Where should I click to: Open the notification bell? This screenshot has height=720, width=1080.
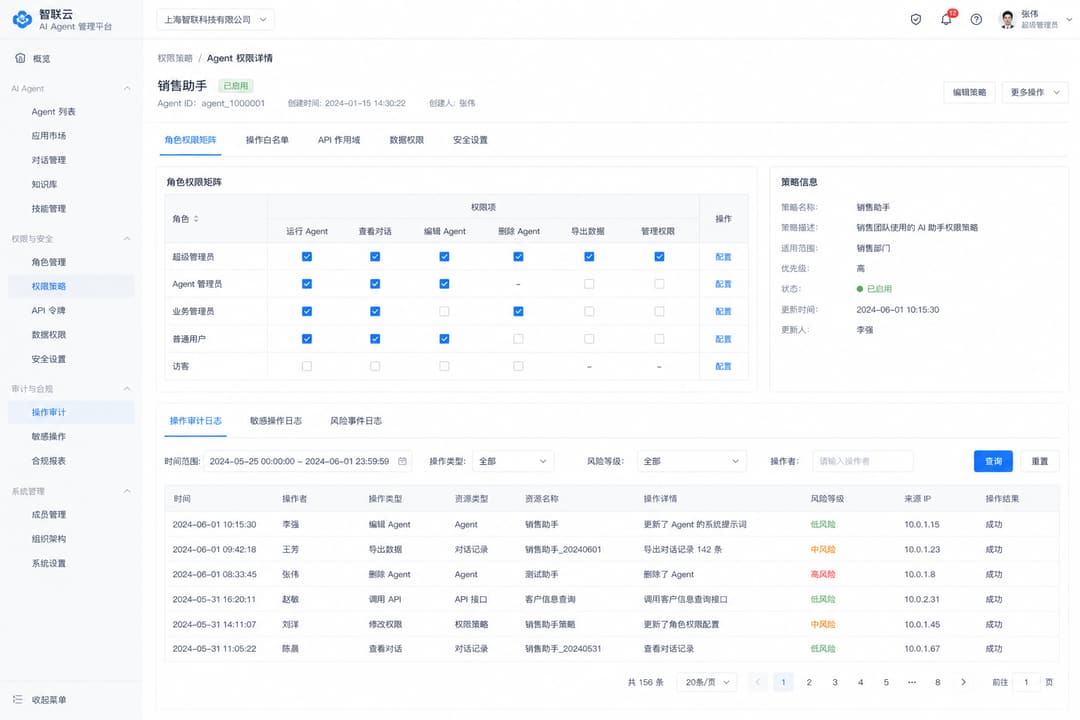pos(946,19)
